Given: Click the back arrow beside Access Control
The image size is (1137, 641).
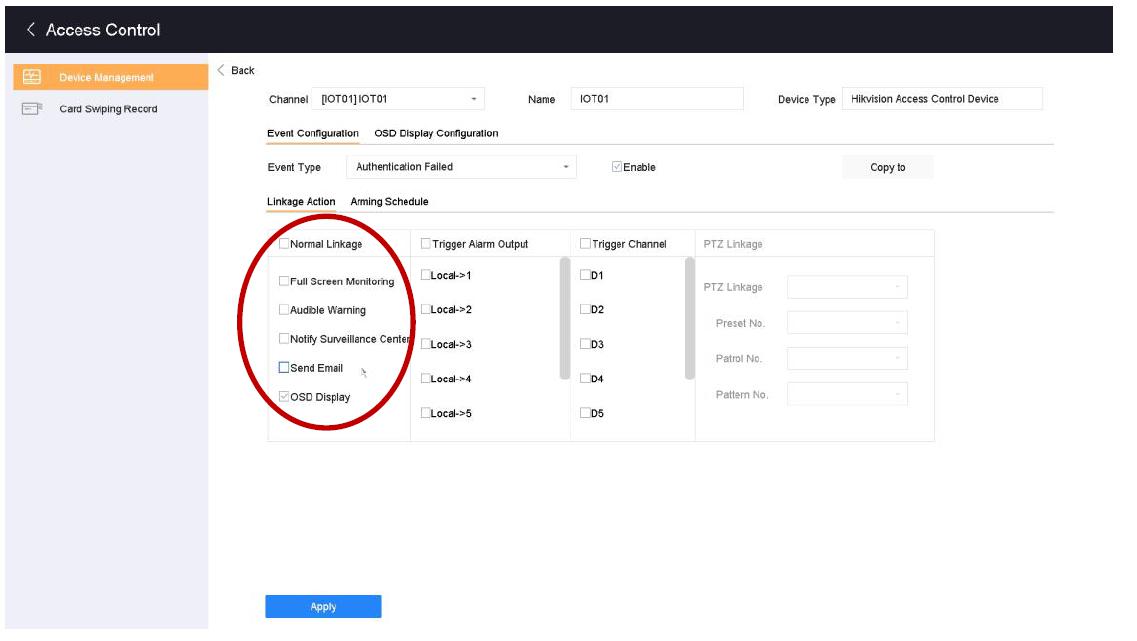Looking at the screenshot, I should [x=30, y=30].
